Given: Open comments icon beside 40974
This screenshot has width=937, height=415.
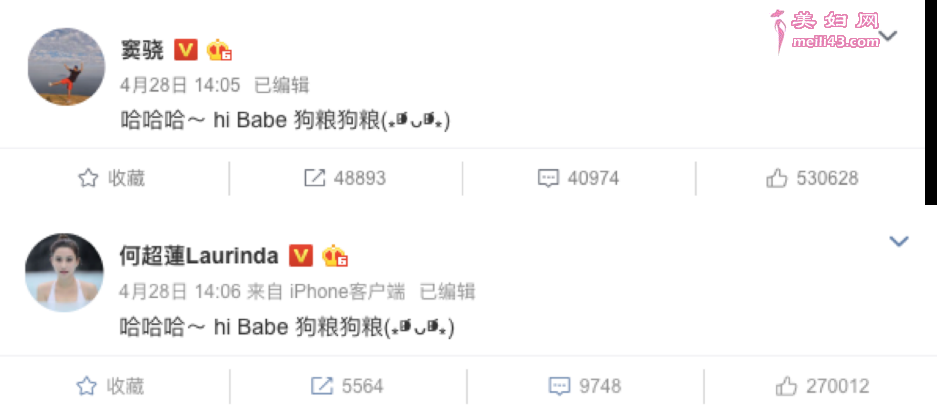Looking at the screenshot, I should point(548,178).
